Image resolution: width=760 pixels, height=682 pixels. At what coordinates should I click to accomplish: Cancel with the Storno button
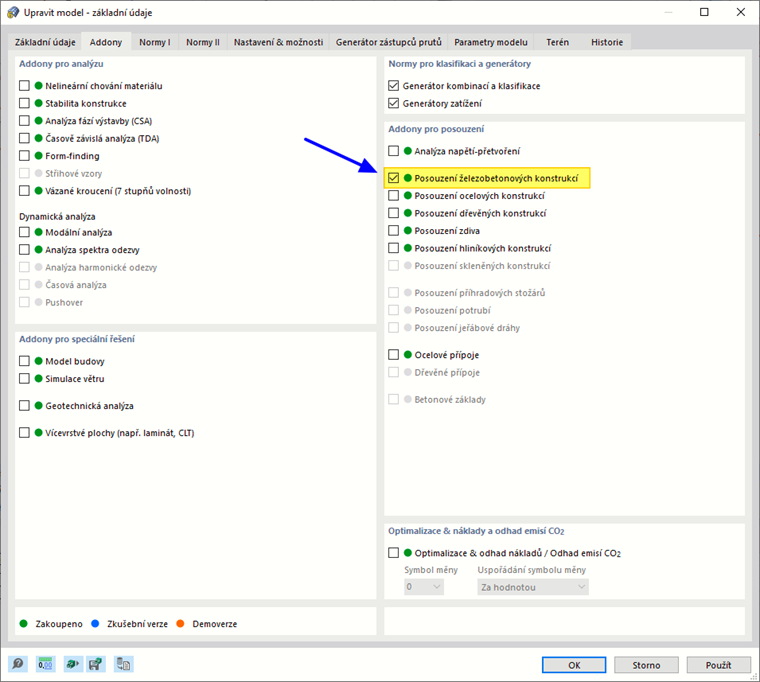(646, 665)
